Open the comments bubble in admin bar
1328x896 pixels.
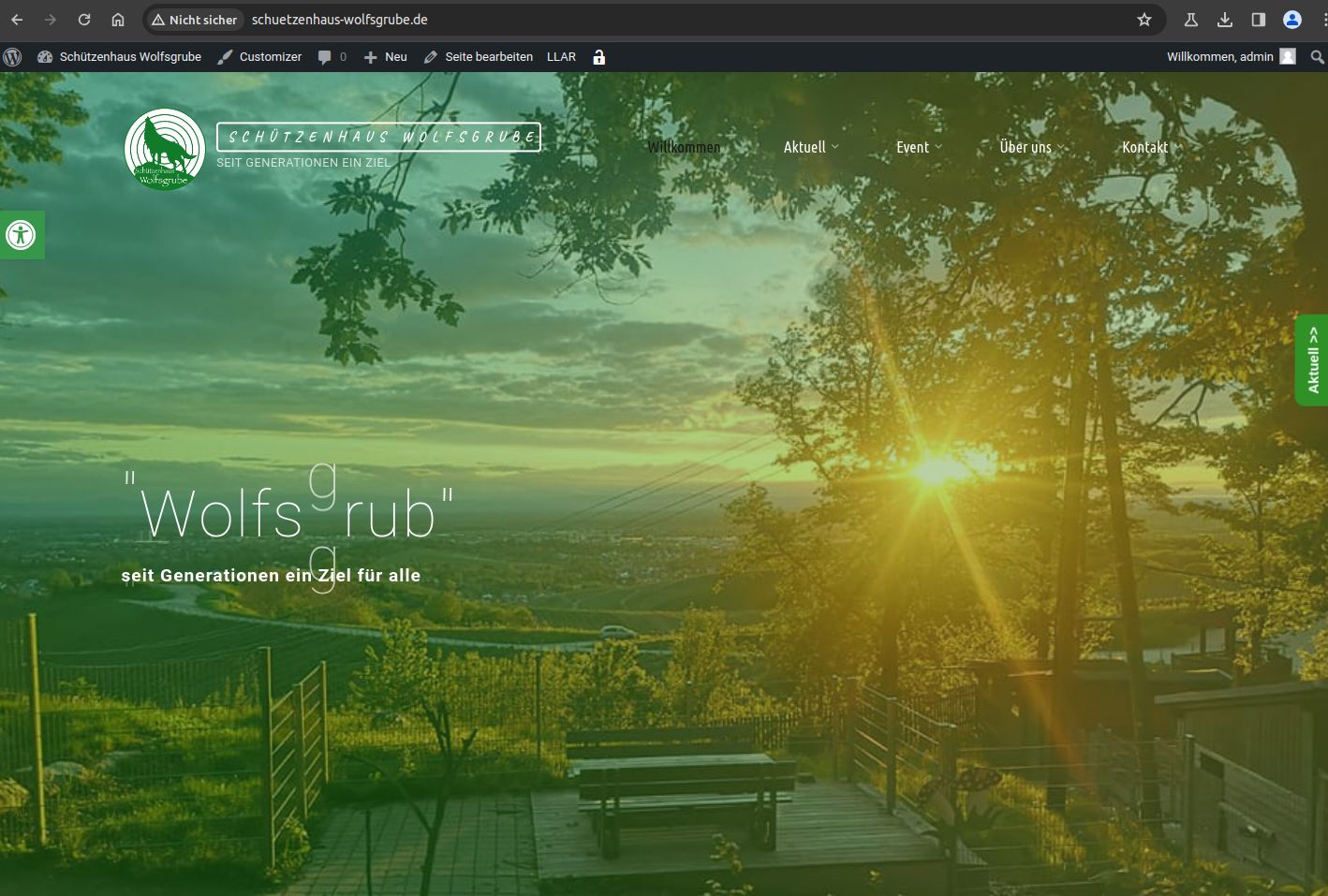coord(332,57)
